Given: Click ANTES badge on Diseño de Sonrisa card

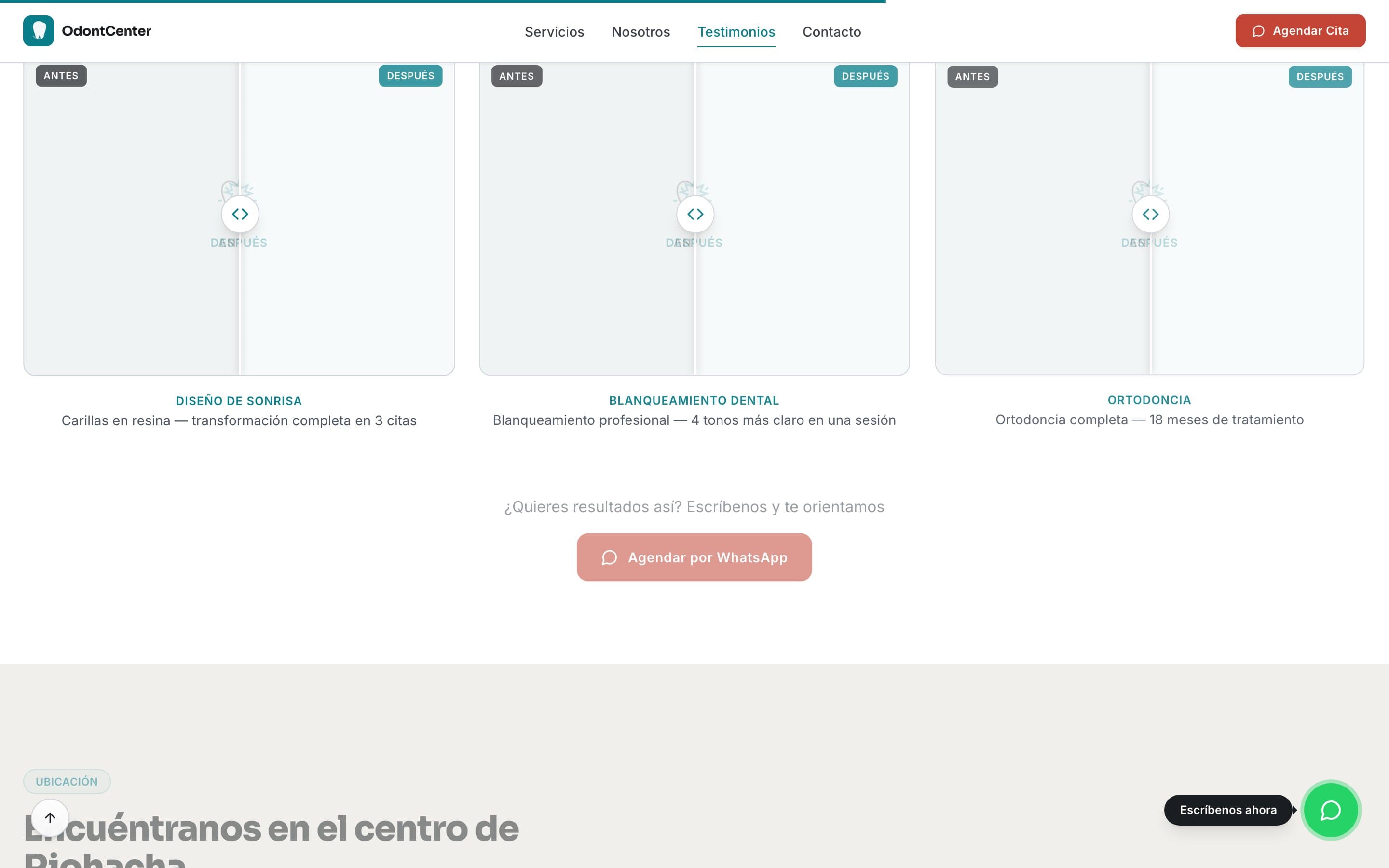Looking at the screenshot, I should [x=61, y=76].
